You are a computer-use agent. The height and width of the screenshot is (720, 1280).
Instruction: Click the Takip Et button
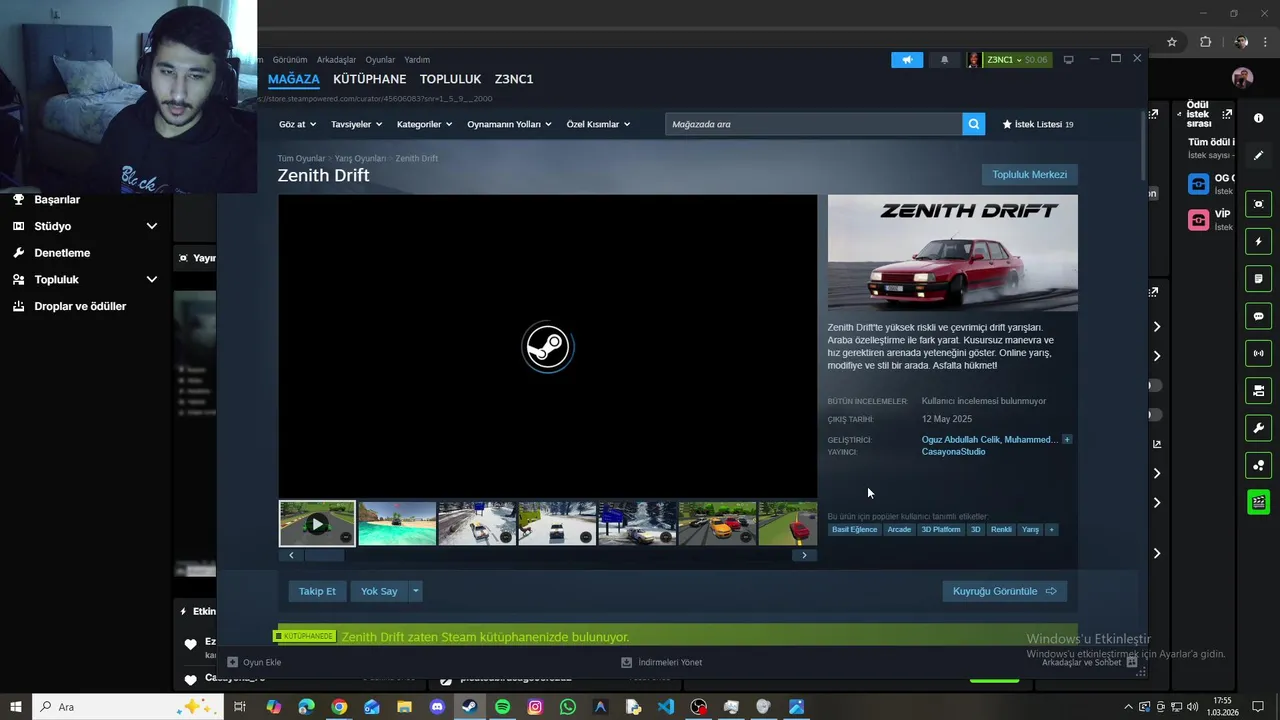coord(317,591)
